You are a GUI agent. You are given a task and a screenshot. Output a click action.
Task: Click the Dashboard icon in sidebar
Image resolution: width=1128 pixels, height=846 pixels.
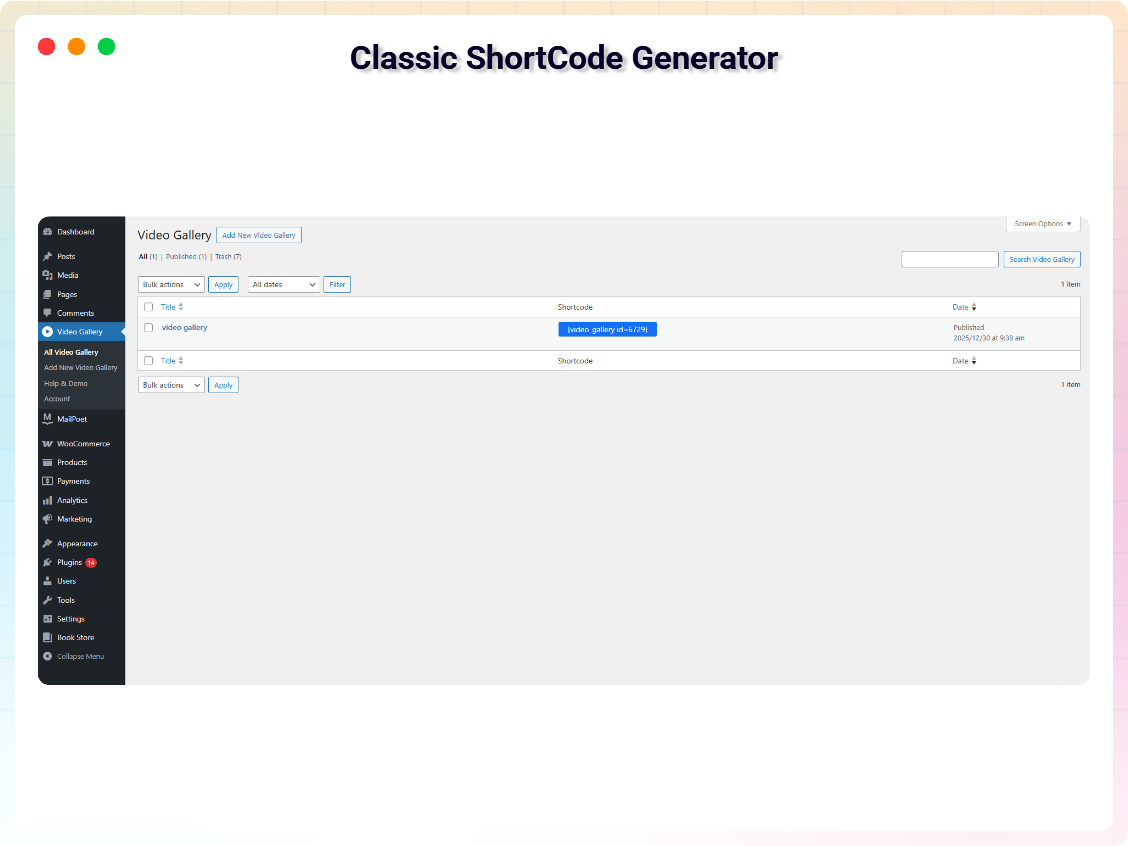(x=47, y=232)
